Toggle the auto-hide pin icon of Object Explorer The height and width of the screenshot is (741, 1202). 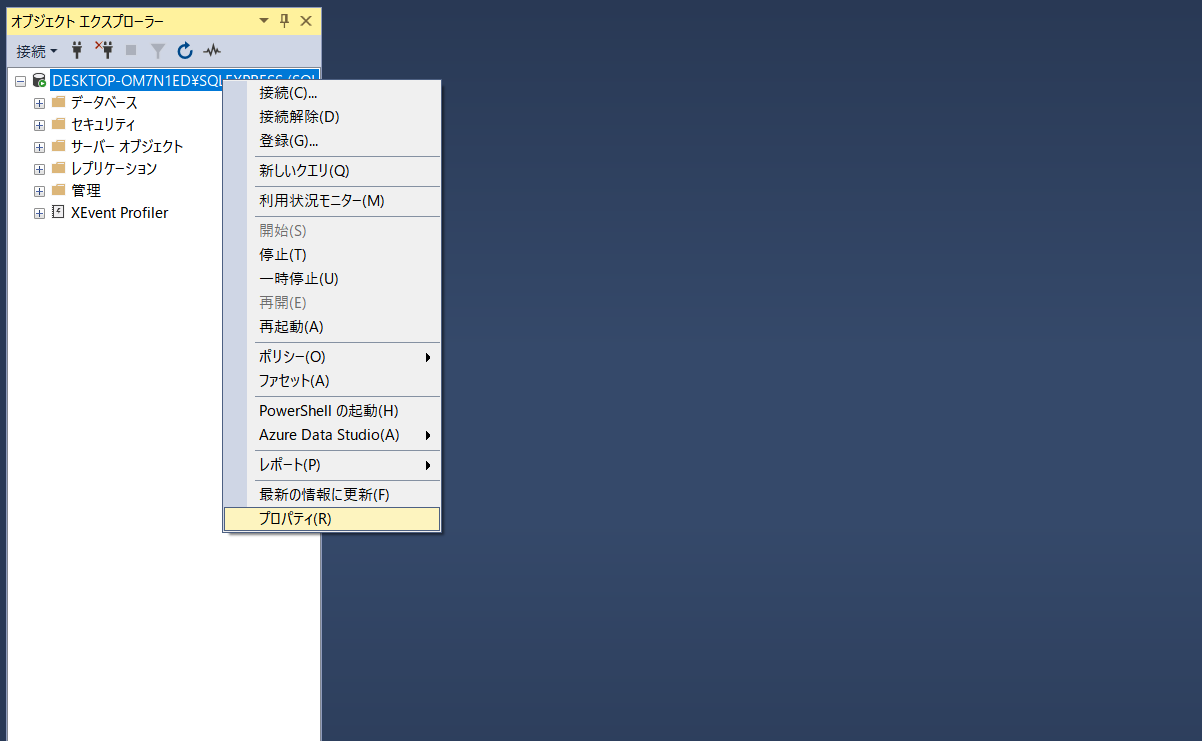pos(284,21)
